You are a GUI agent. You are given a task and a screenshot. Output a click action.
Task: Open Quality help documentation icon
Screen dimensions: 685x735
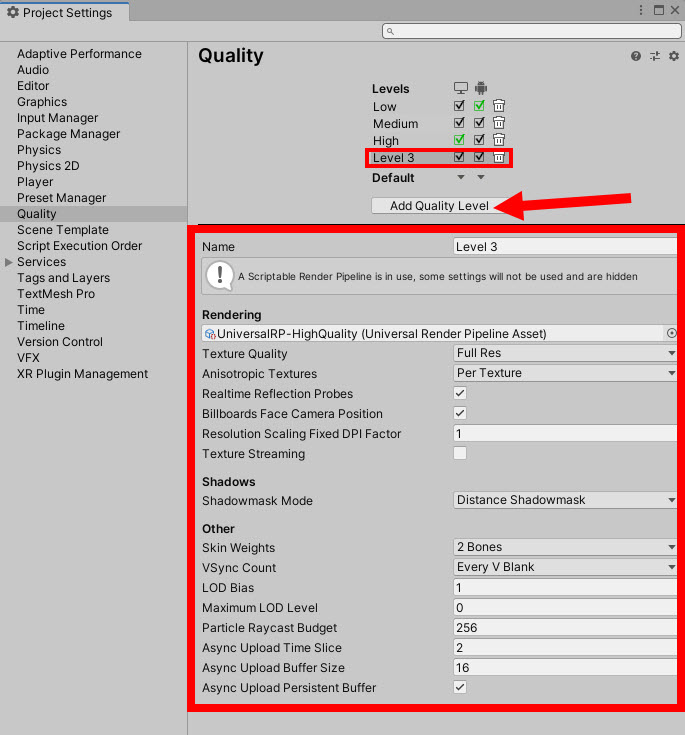point(635,56)
